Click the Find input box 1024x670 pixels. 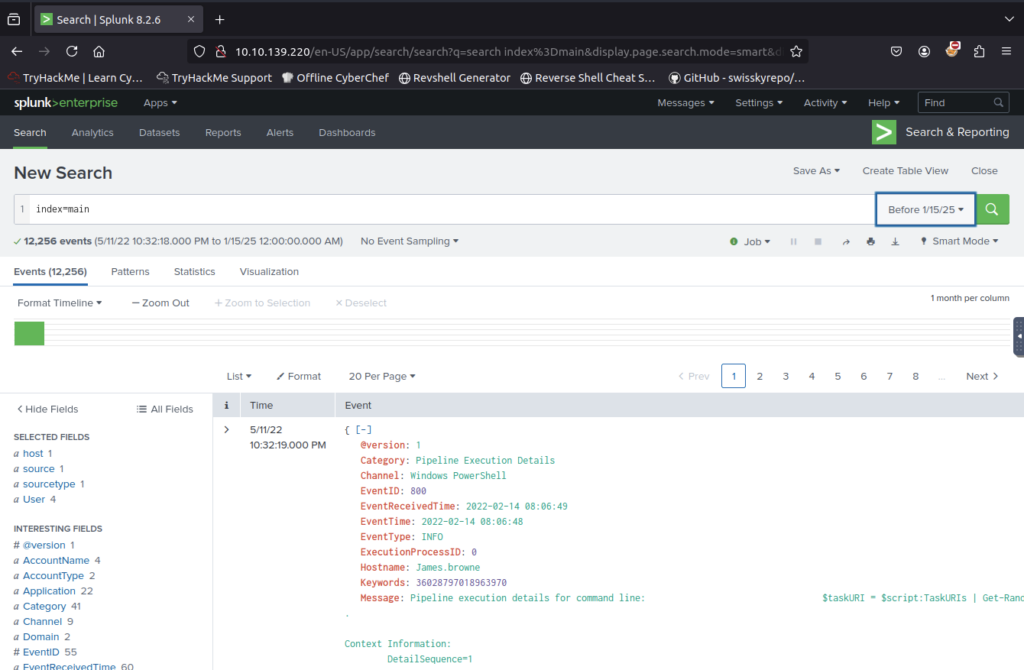coord(963,103)
